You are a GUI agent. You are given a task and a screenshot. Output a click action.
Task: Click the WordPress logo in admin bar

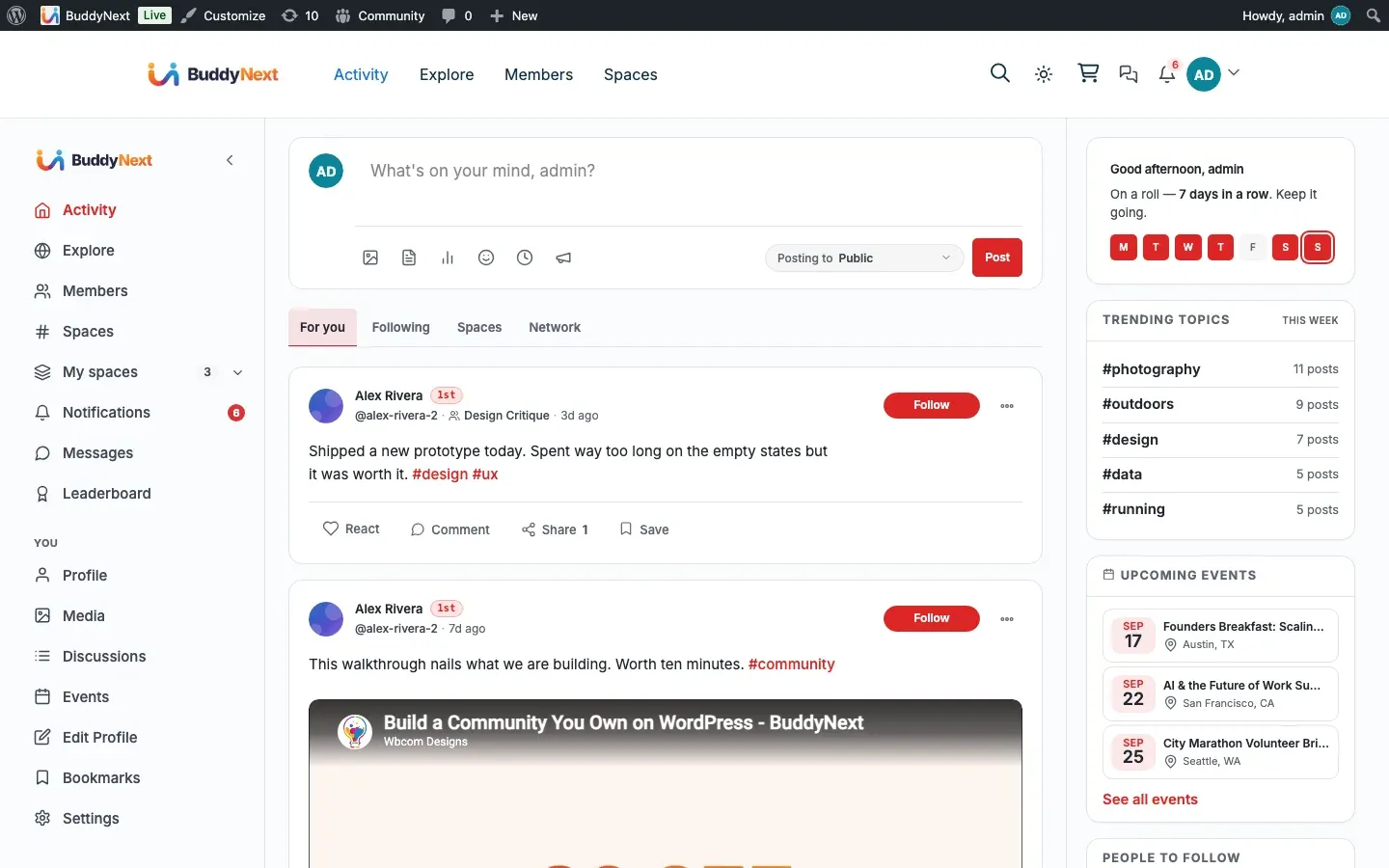point(16,15)
